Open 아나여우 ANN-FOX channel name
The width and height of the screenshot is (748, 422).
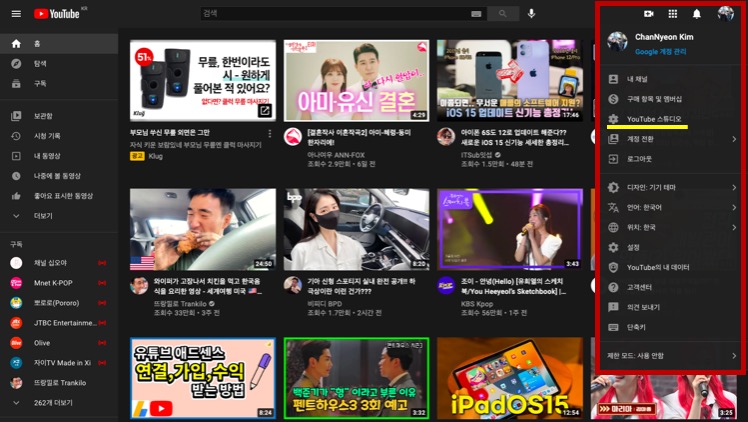[336, 155]
